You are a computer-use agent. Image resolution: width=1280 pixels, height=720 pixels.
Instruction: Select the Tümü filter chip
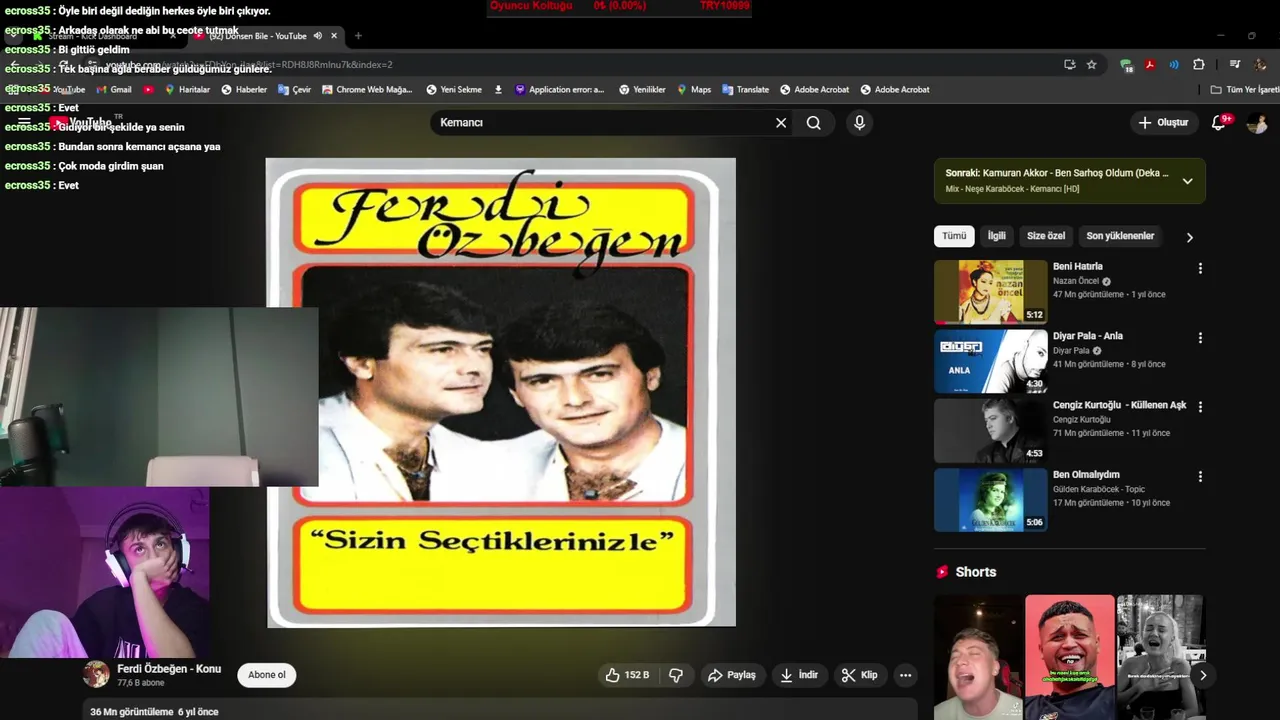pyautogui.click(x=954, y=236)
